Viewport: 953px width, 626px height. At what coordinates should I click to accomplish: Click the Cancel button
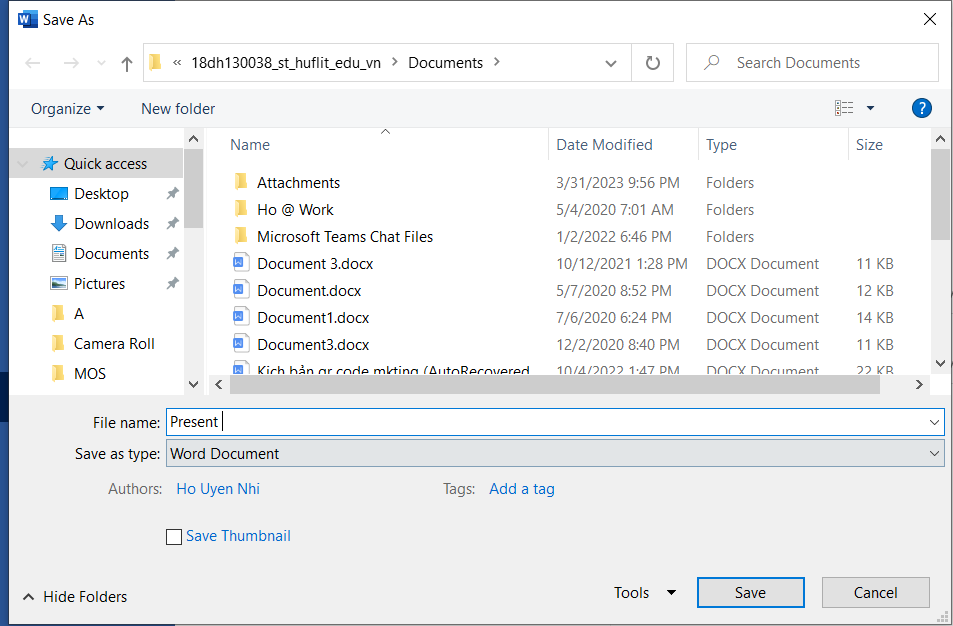tap(875, 593)
